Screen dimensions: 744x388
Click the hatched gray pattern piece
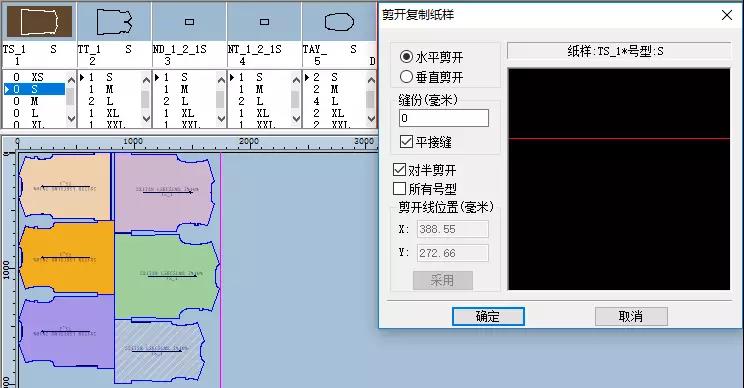(x=160, y=351)
